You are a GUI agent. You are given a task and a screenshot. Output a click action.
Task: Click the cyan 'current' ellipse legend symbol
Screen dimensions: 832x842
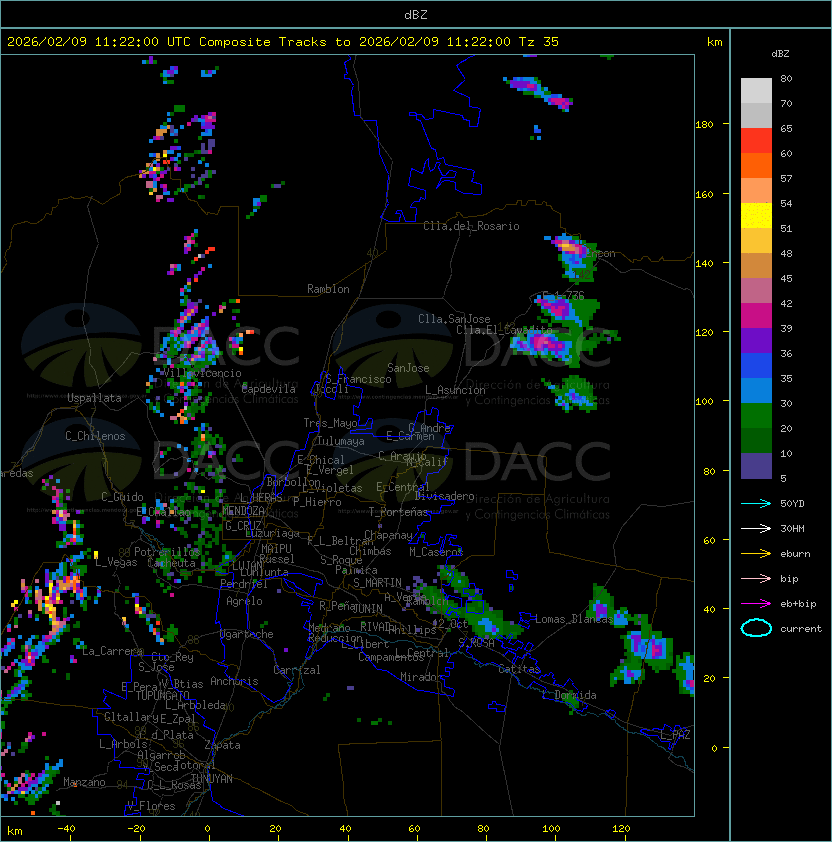pyautogui.click(x=756, y=628)
